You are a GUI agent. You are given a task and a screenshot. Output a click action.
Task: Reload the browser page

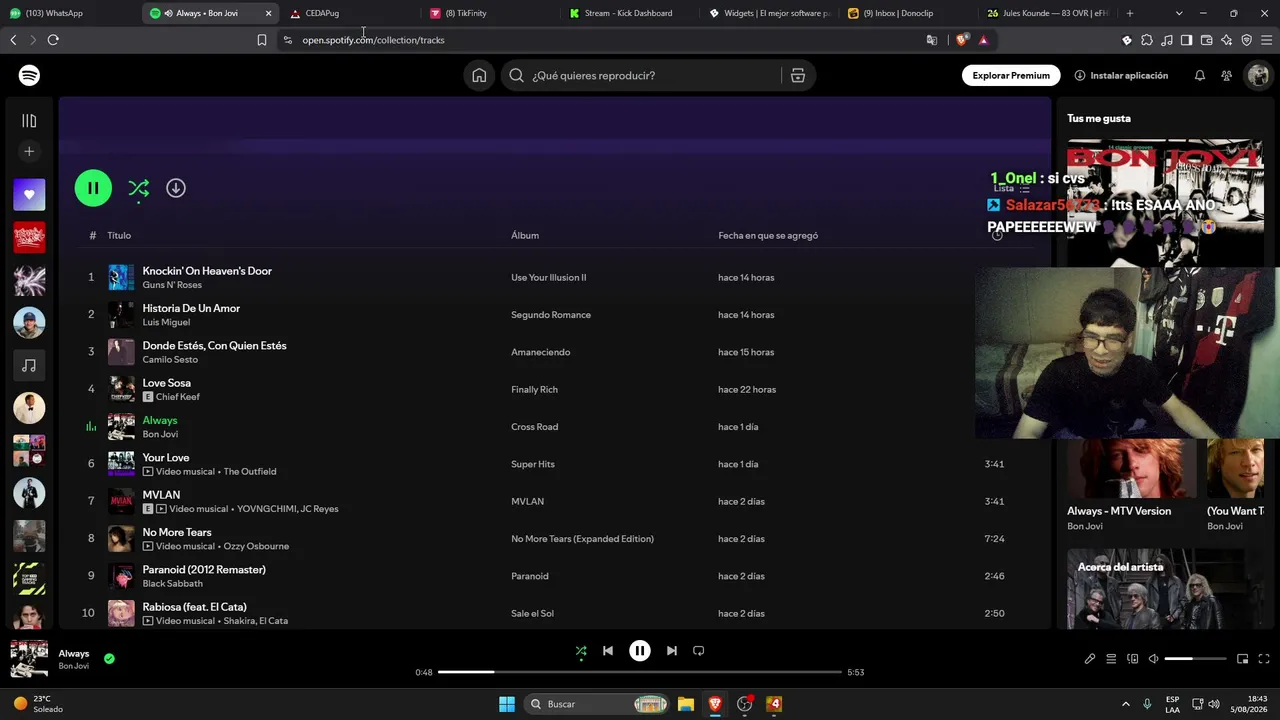pos(53,40)
